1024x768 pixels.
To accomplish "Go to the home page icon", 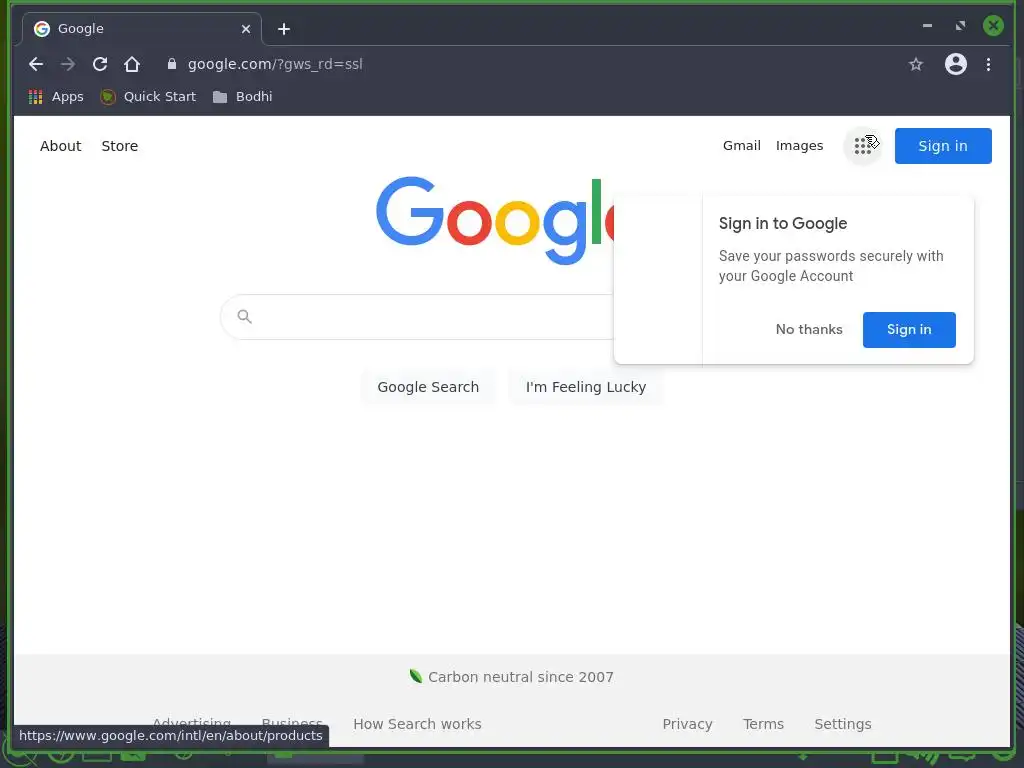I will tap(132, 64).
